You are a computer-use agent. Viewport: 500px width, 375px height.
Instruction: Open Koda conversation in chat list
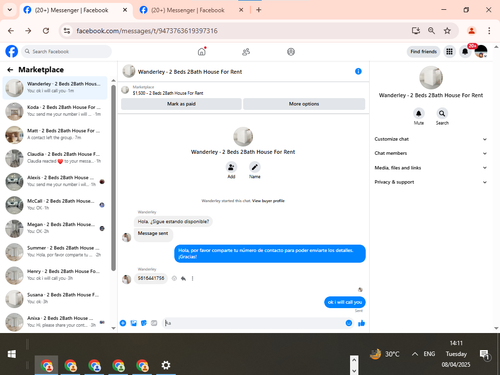[x=55, y=111]
